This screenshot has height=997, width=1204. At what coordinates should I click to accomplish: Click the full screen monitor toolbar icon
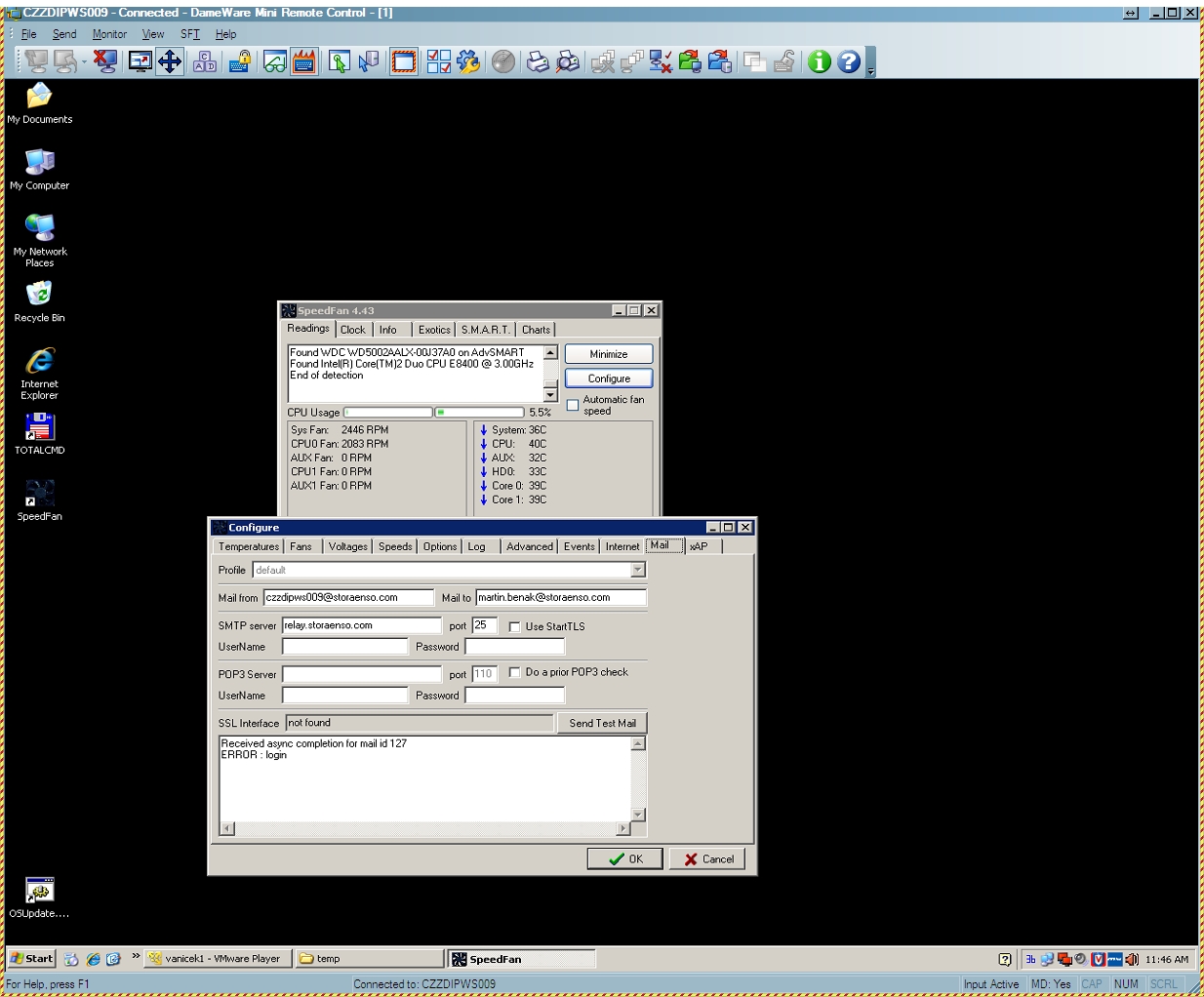[x=140, y=61]
